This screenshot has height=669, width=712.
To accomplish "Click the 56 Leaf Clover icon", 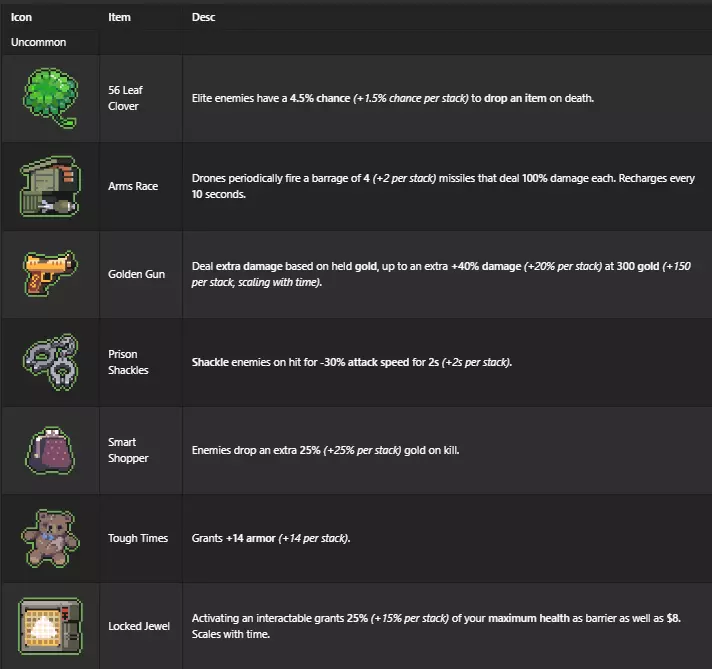I will [50, 98].
